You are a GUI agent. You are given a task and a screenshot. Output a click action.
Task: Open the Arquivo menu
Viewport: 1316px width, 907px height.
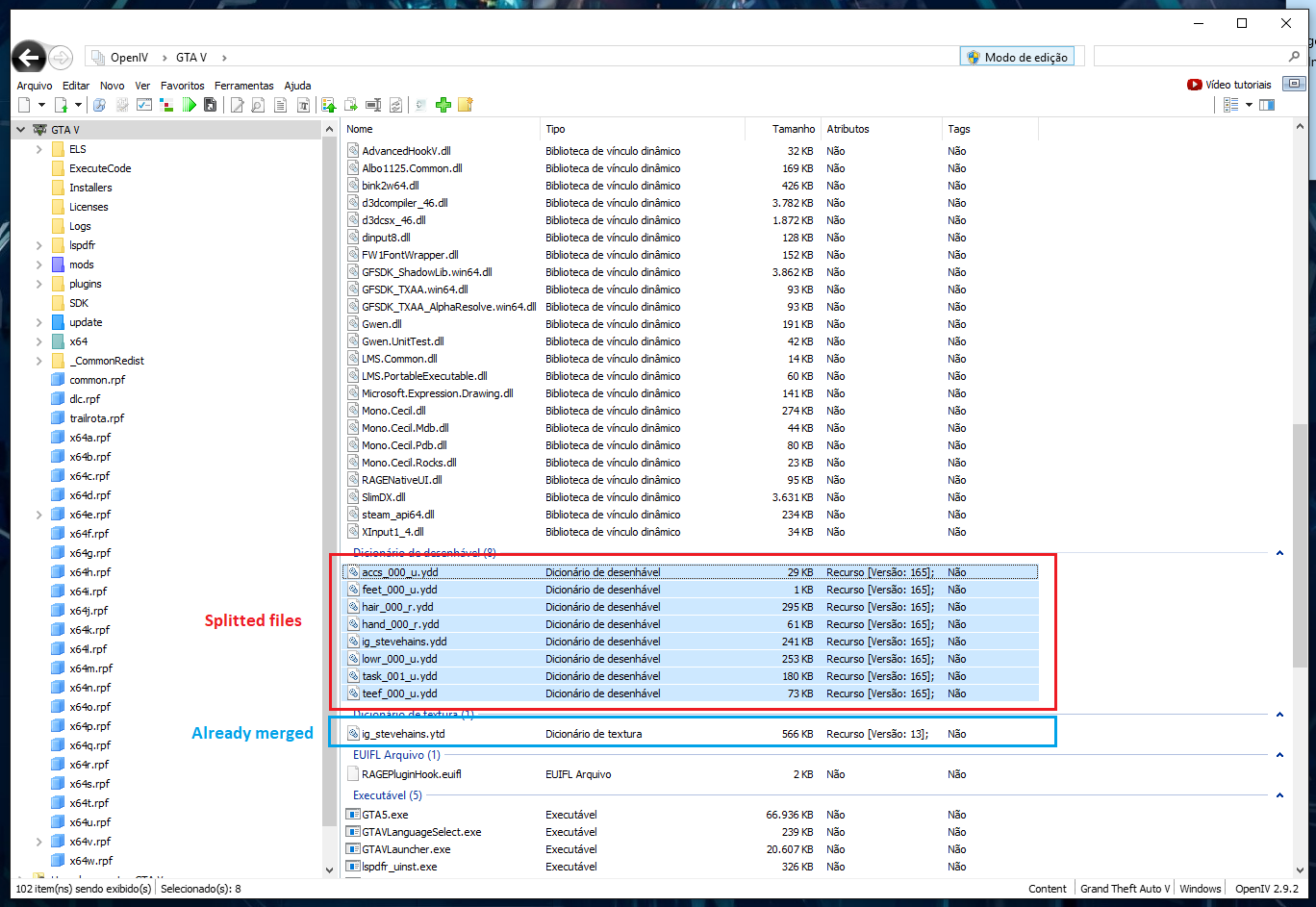pos(35,86)
